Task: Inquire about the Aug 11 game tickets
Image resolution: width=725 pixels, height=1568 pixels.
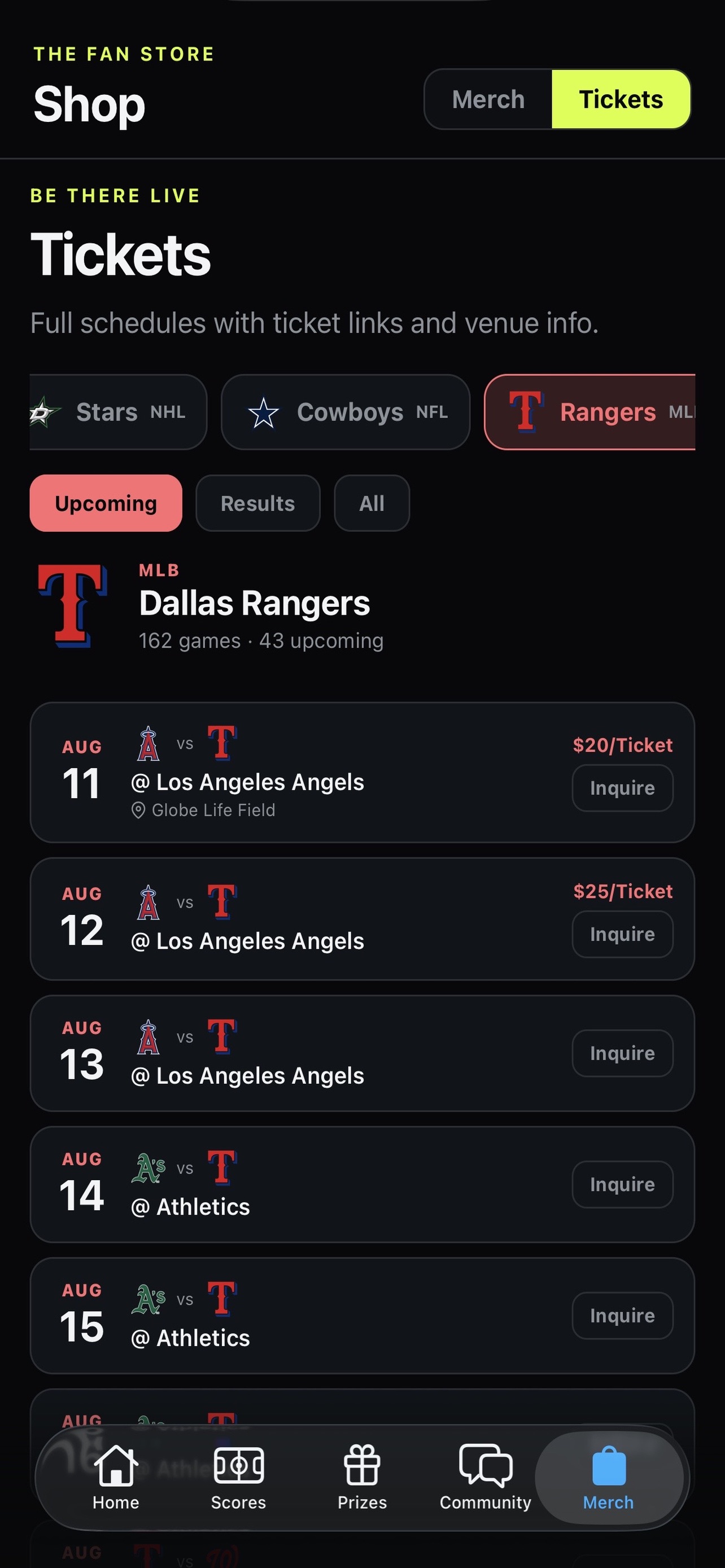Action: click(622, 789)
